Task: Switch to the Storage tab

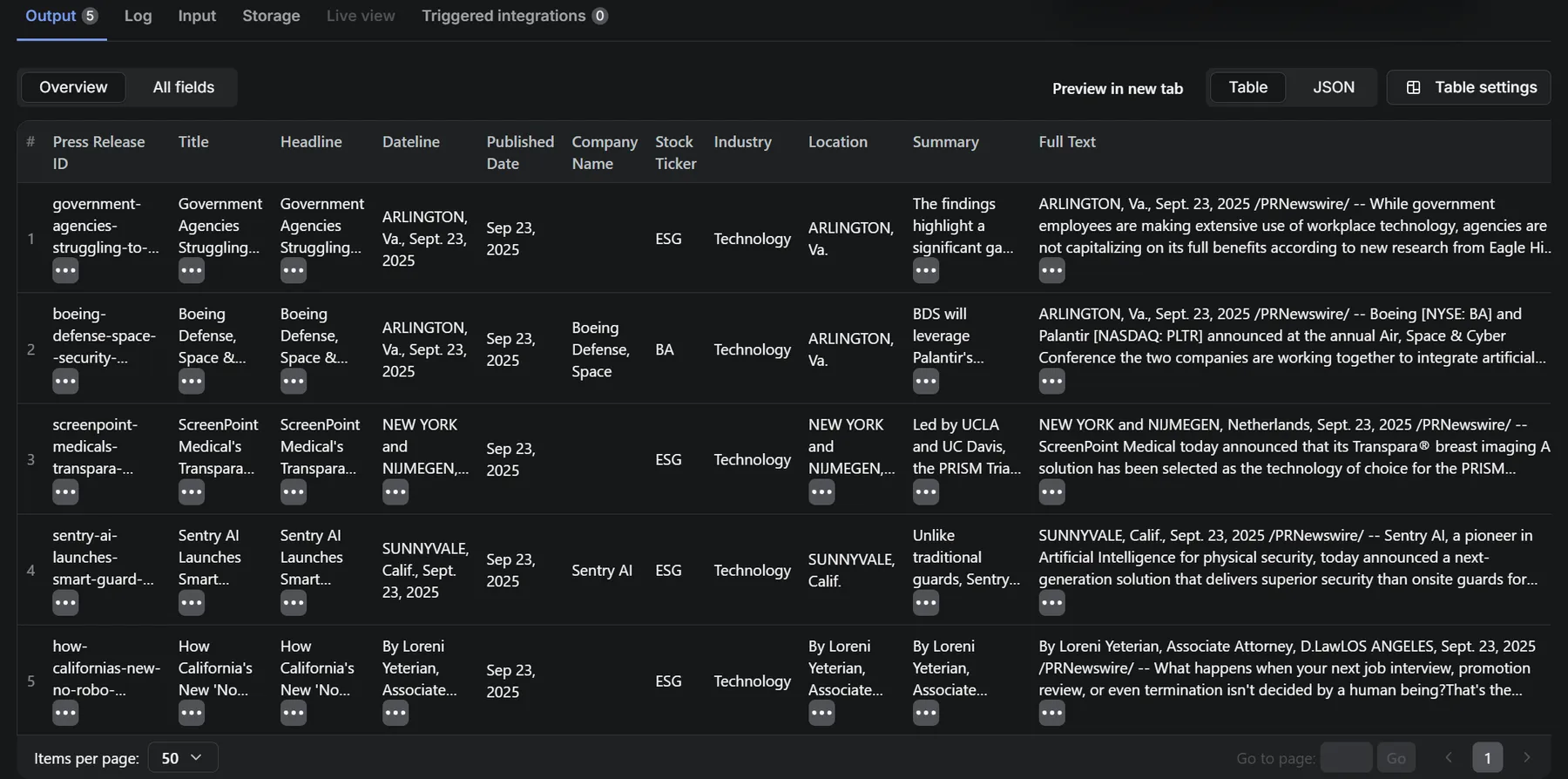Action: (271, 16)
